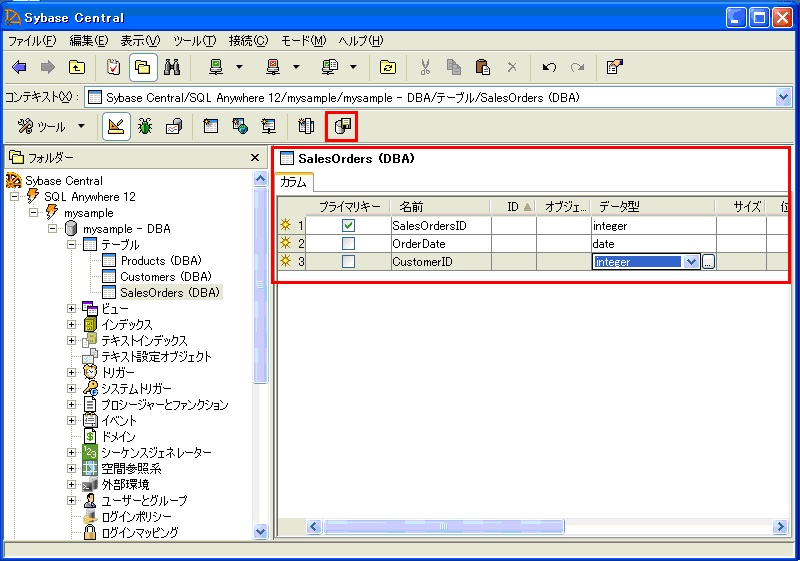Click the binoculars search icon
This screenshot has height=561, width=800.
tap(171, 67)
